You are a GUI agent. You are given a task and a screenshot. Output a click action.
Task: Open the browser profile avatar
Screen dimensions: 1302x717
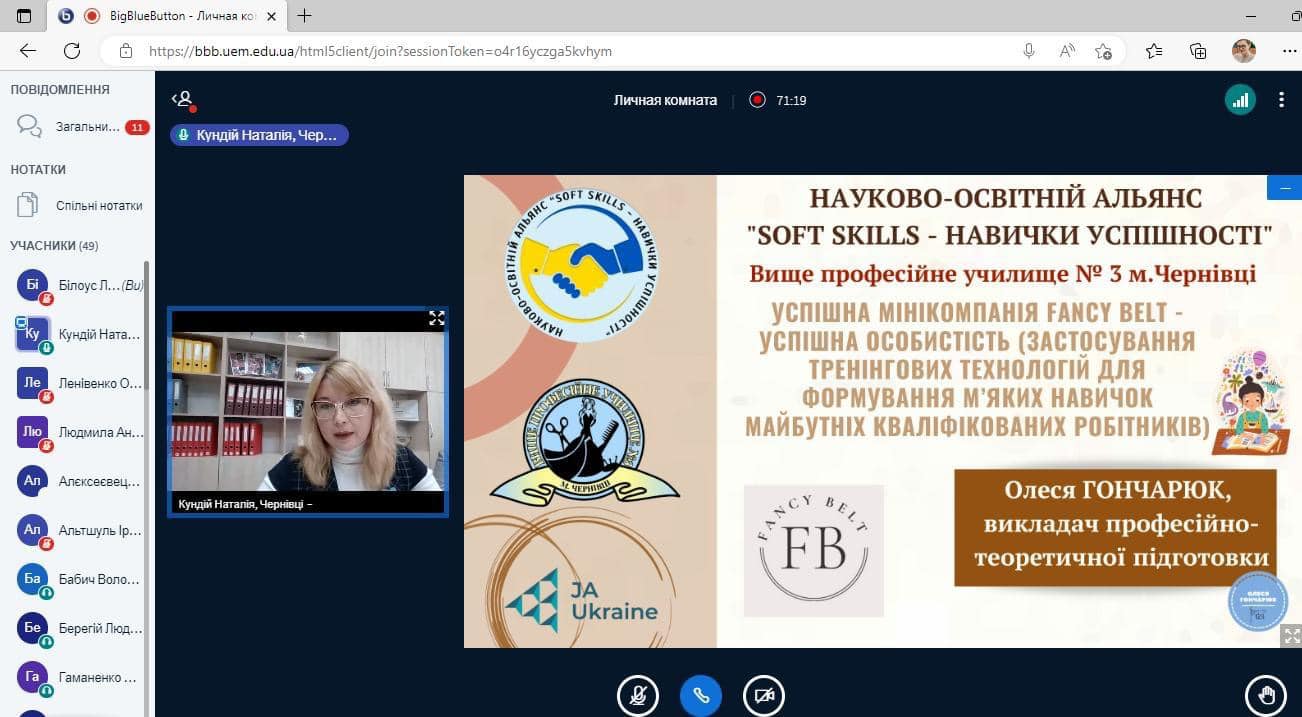1244,51
